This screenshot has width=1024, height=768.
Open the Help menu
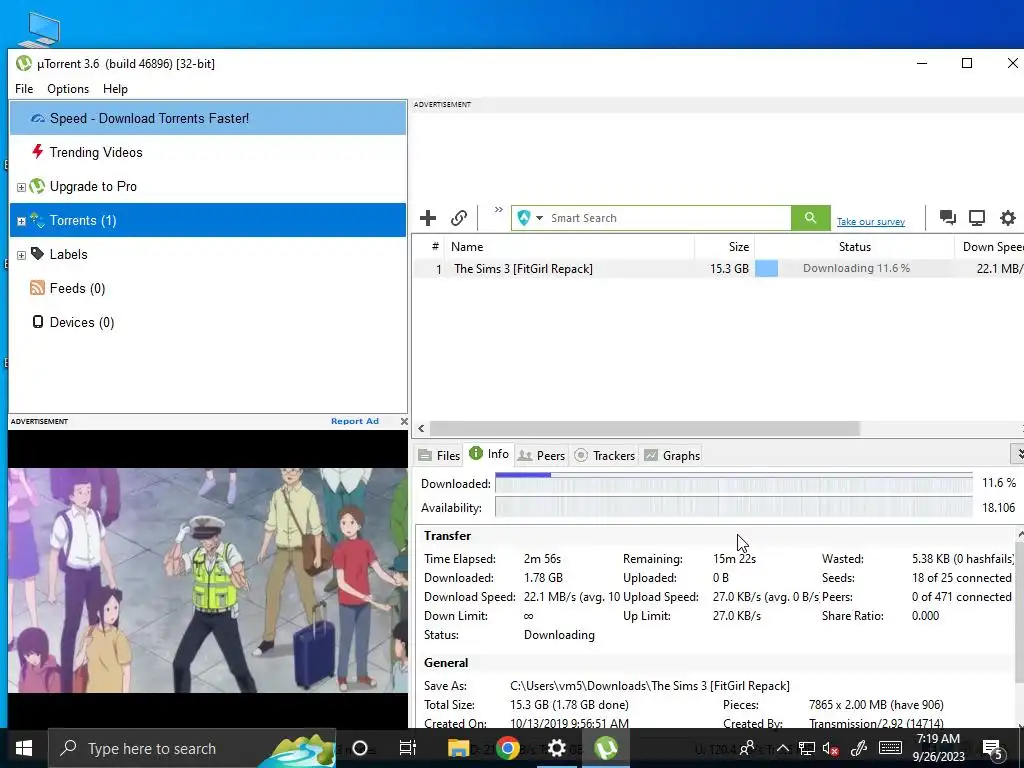115,89
